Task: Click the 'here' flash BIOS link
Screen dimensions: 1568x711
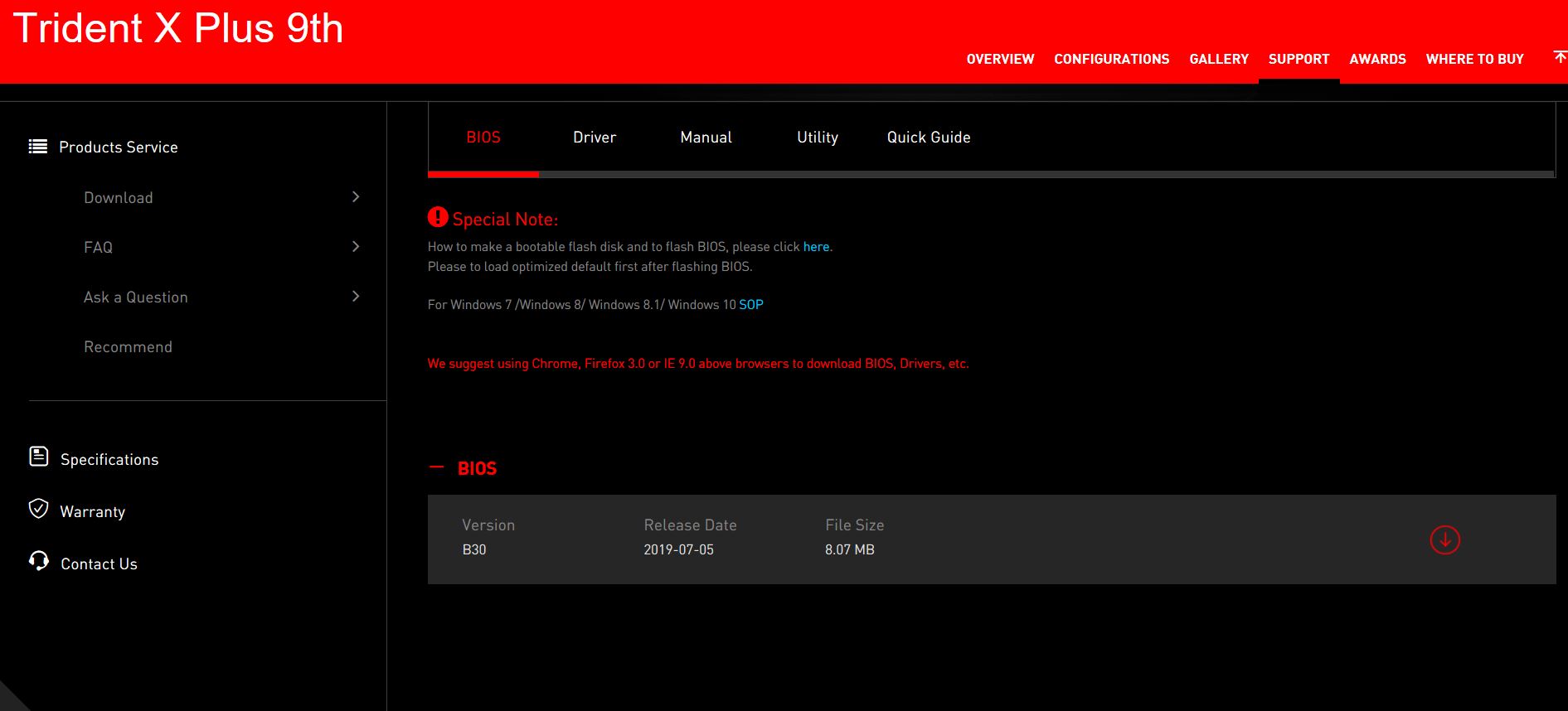Action: pyautogui.click(x=816, y=247)
